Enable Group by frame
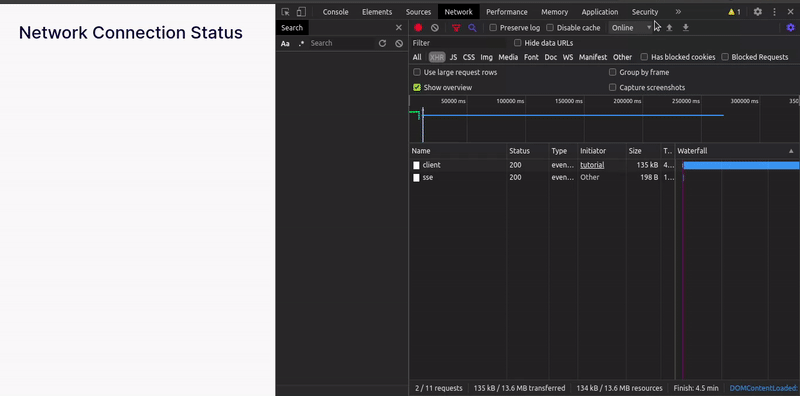 point(612,72)
